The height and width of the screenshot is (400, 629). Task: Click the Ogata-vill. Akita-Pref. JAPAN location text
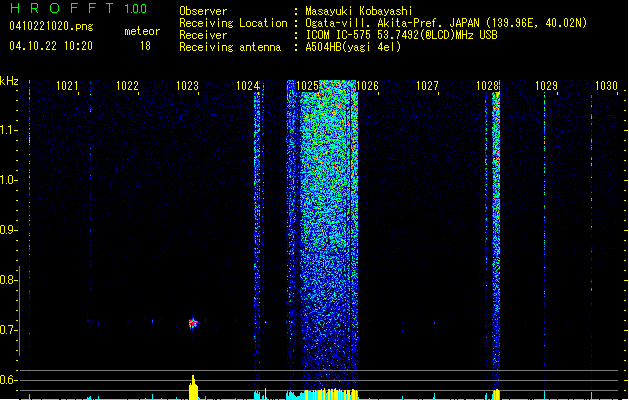(x=446, y=23)
